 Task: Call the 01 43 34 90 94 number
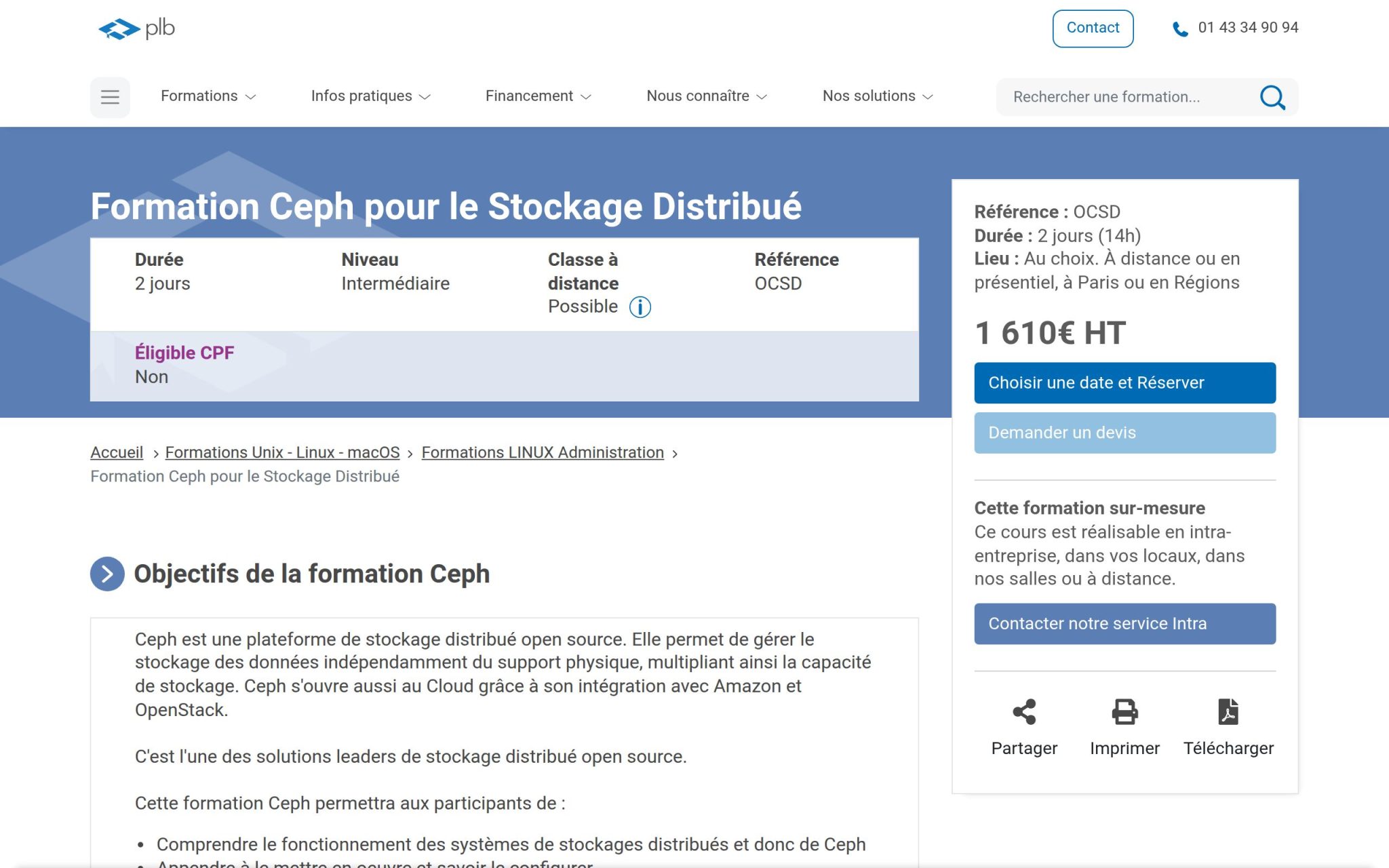[1248, 28]
